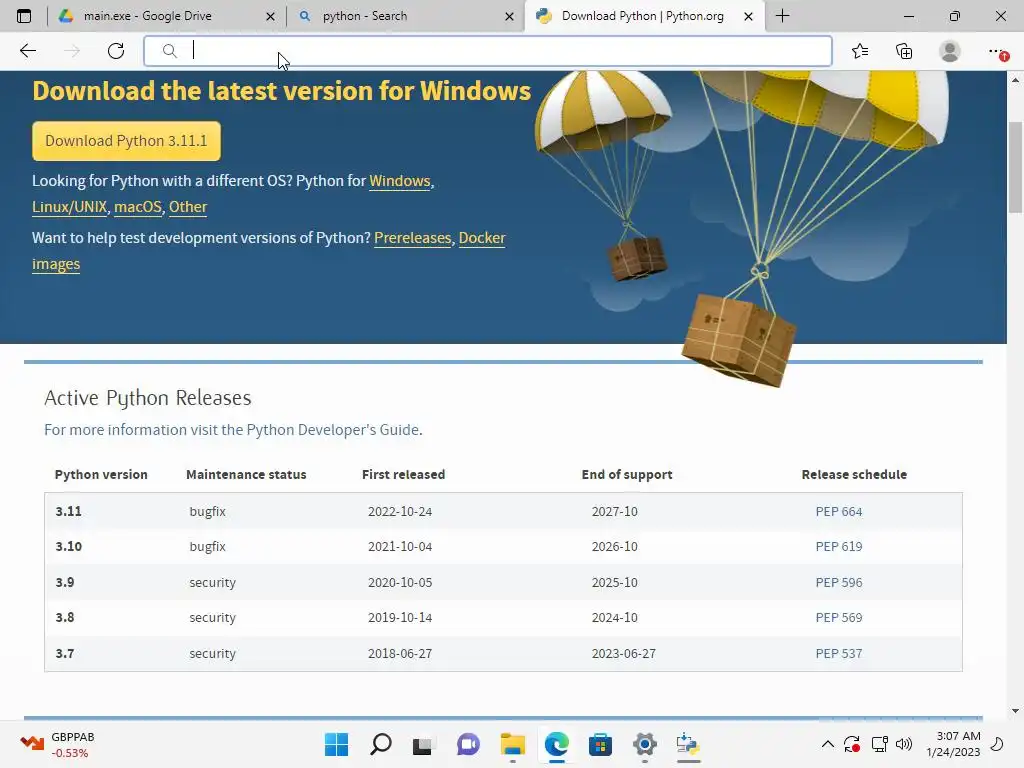Open the sync status tray icon
The height and width of the screenshot is (768, 1024).
tap(852, 744)
